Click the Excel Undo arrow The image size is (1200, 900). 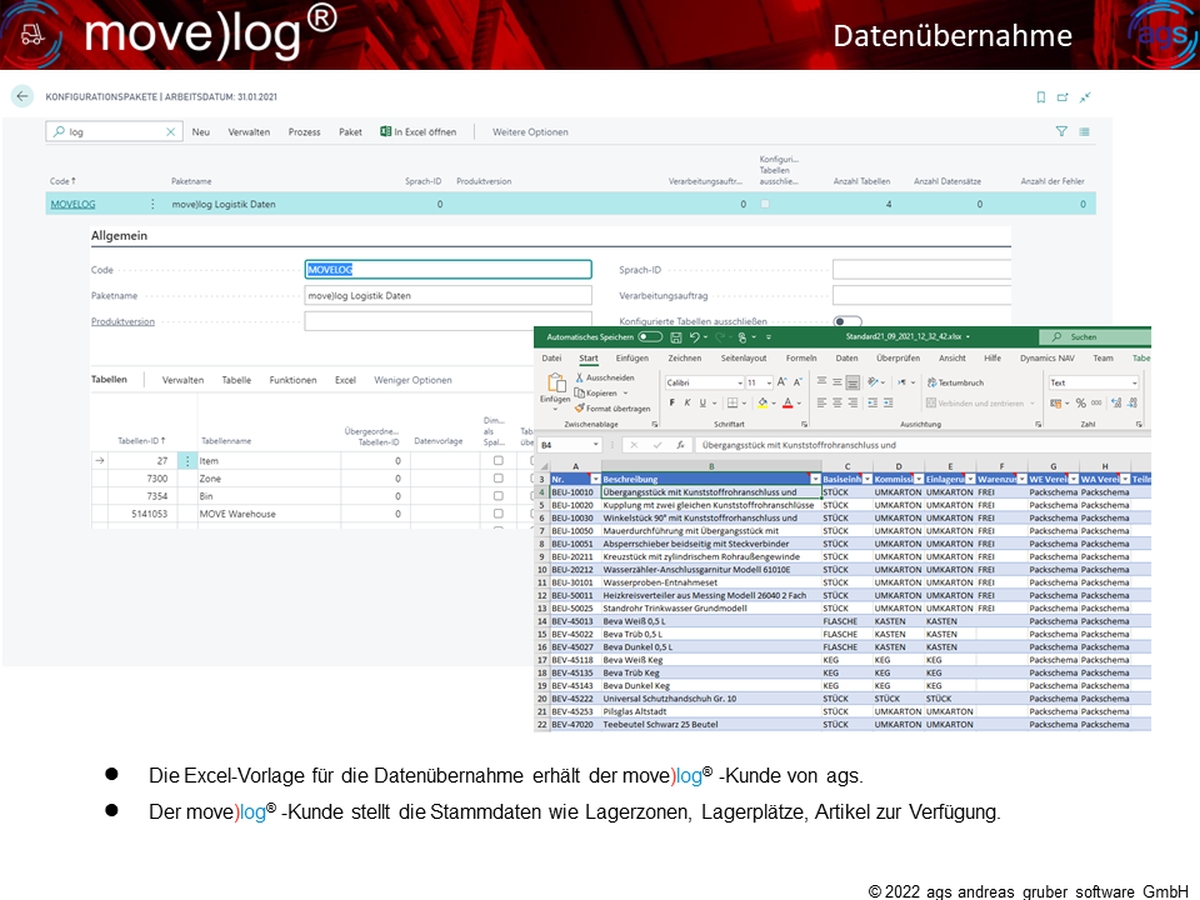[x=694, y=338]
